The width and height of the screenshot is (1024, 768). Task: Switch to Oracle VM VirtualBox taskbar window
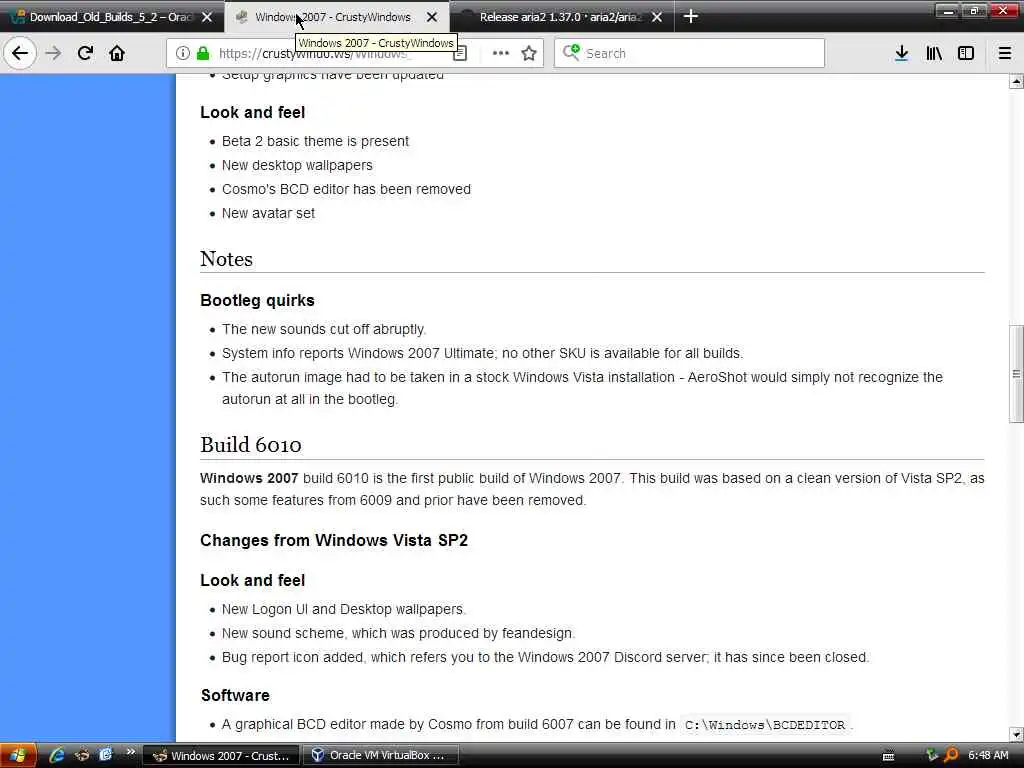380,756
